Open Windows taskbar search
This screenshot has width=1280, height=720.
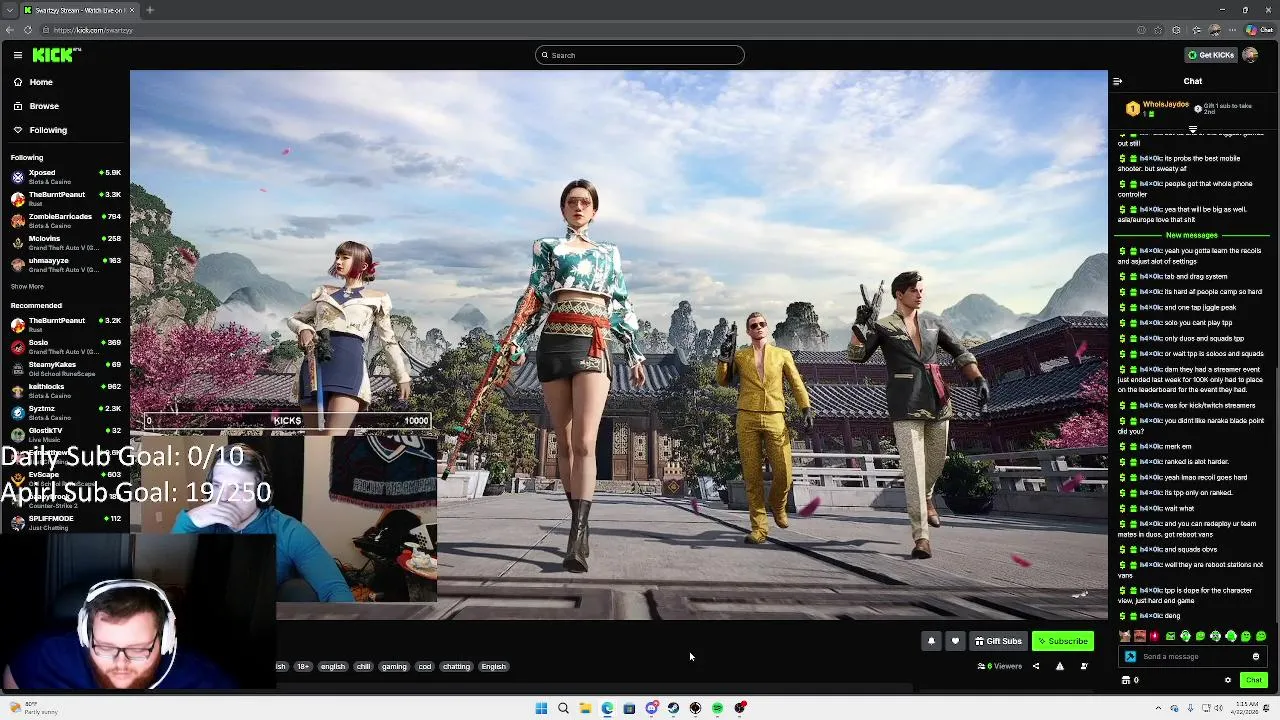[563, 708]
